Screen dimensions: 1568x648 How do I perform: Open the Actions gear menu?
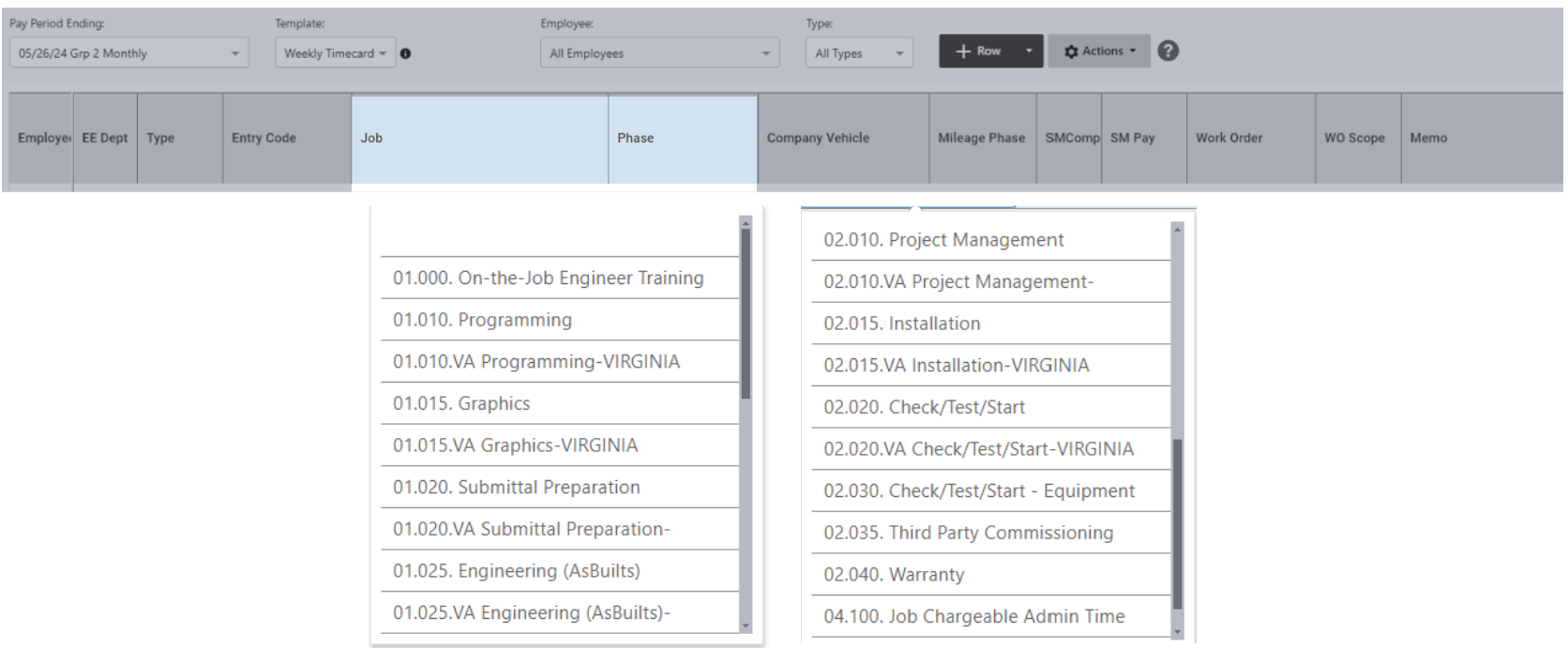(1099, 52)
